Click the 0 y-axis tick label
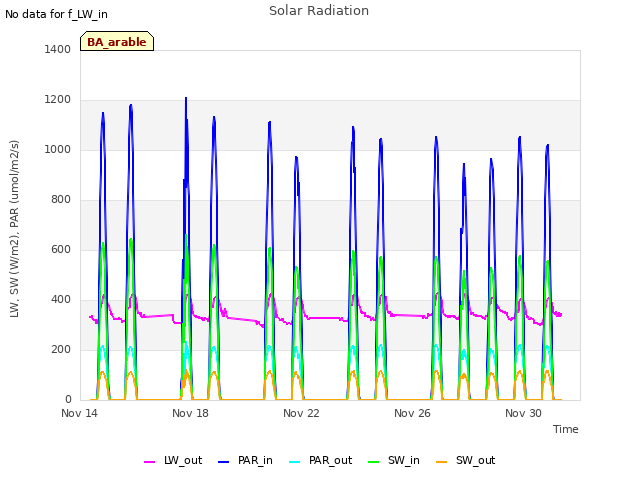 click(x=68, y=400)
